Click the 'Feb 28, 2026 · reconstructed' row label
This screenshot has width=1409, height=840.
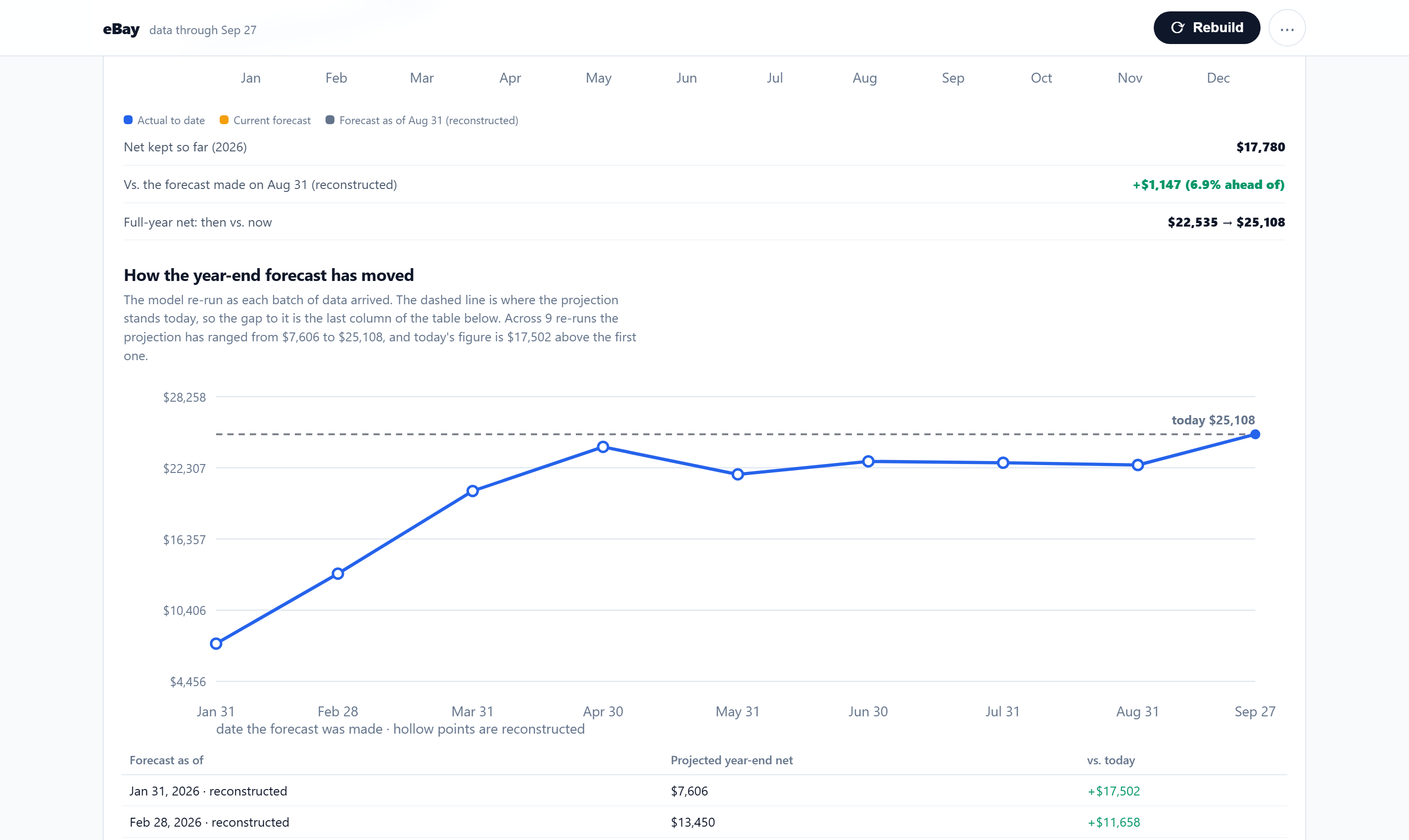(209, 822)
